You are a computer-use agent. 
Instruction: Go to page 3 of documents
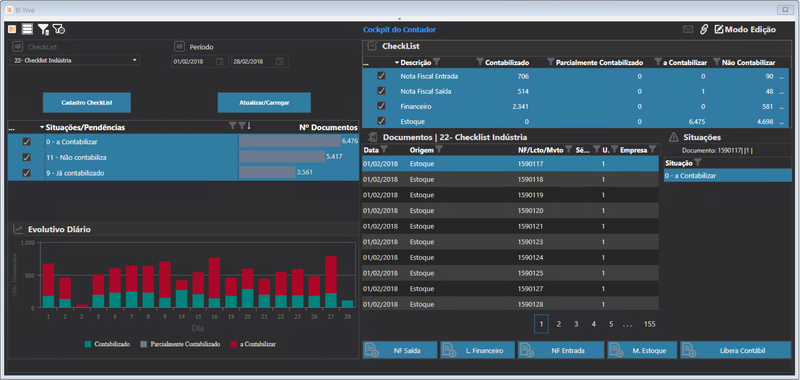pyautogui.click(x=576, y=324)
